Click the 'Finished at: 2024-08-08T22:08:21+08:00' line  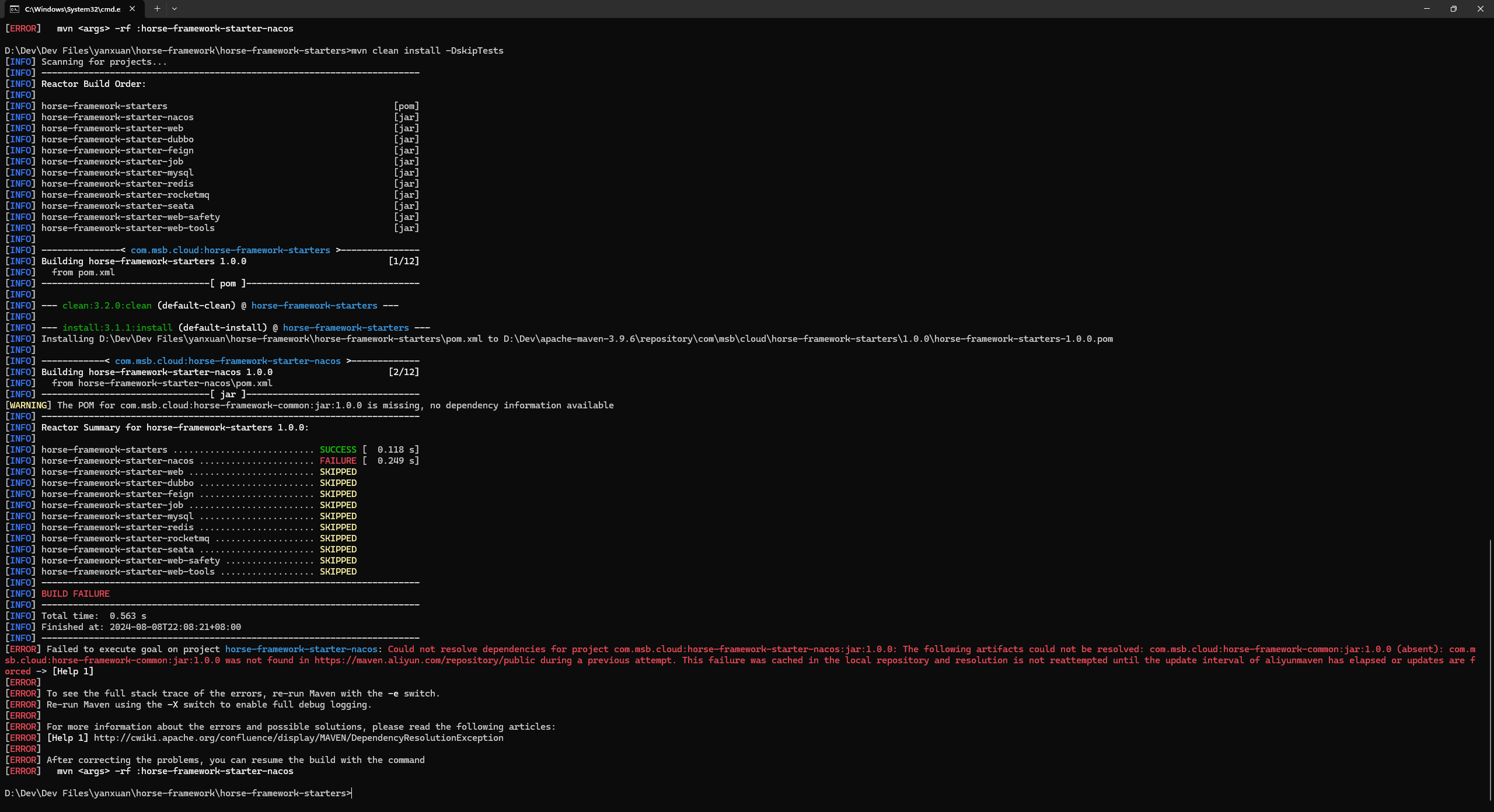(141, 627)
